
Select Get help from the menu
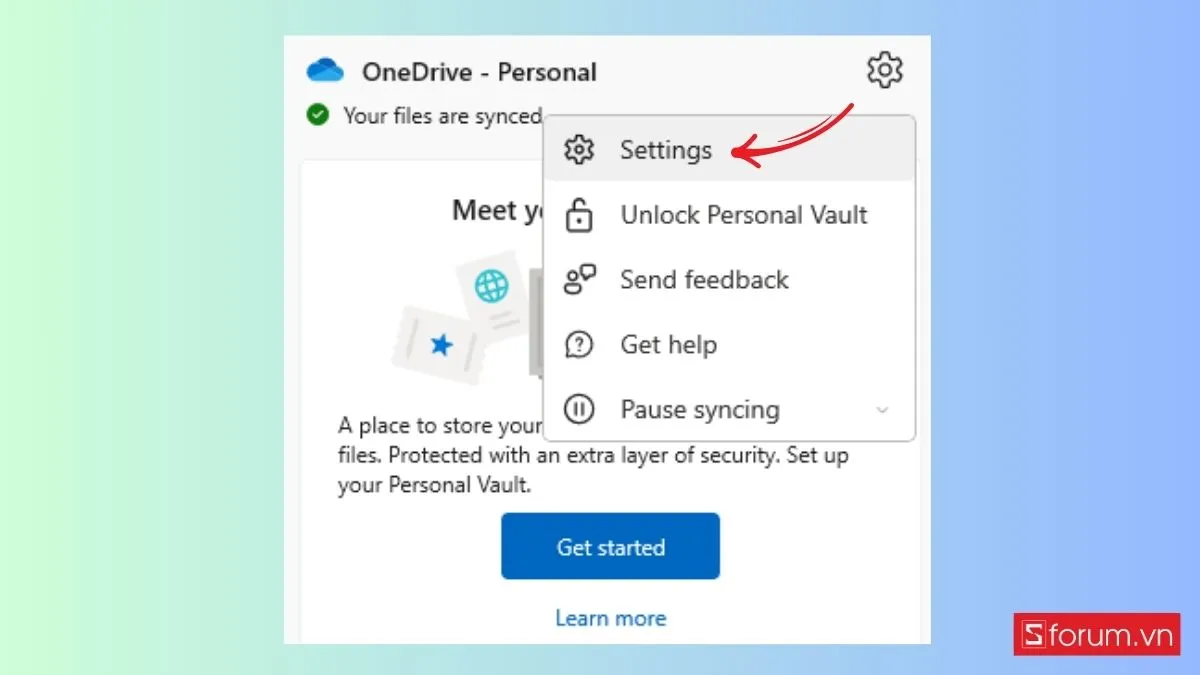click(668, 344)
